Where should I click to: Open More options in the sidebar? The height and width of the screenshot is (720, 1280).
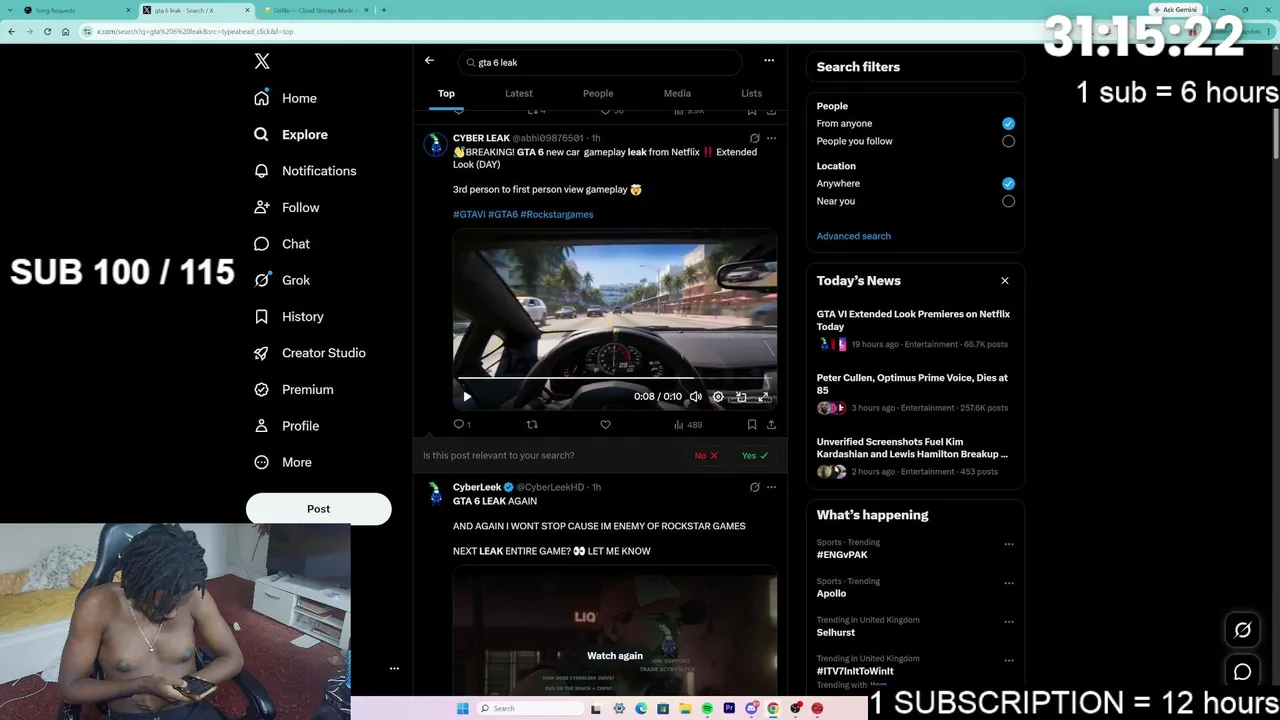tap(283, 462)
